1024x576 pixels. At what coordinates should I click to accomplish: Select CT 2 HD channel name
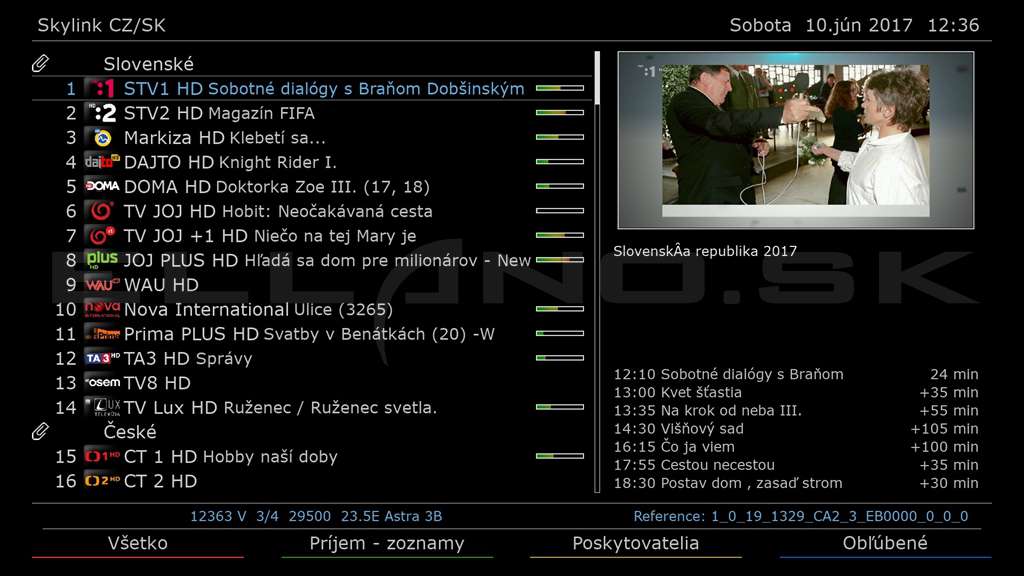(161, 481)
